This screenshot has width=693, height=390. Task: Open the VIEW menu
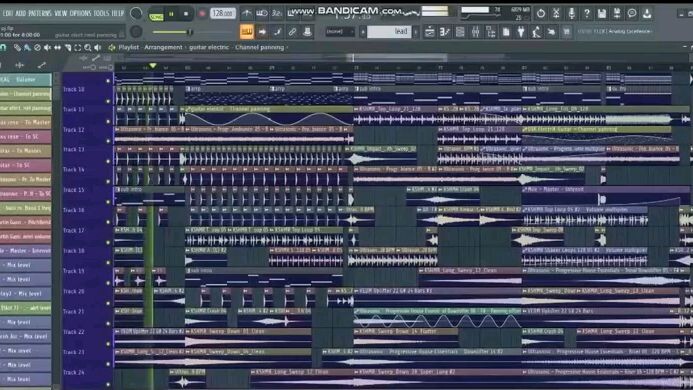pos(61,14)
